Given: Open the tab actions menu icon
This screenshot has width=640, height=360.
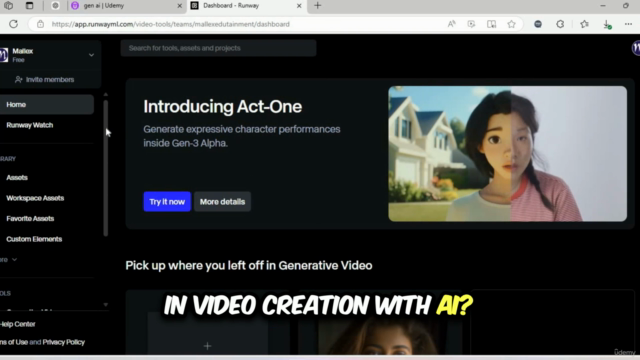Looking at the screenshot, I should point(29,6).
